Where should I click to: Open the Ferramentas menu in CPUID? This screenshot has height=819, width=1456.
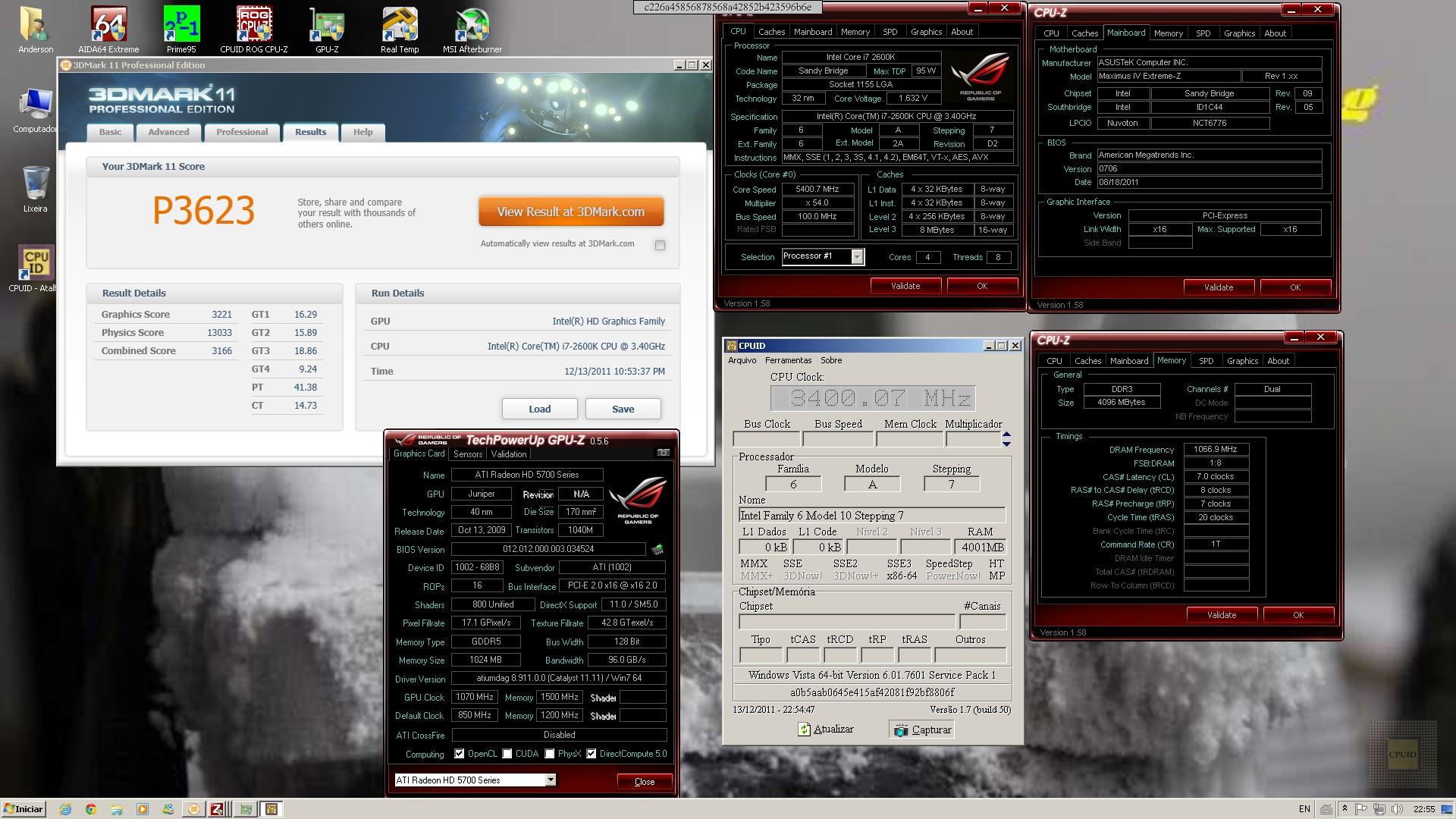(788, 360)
